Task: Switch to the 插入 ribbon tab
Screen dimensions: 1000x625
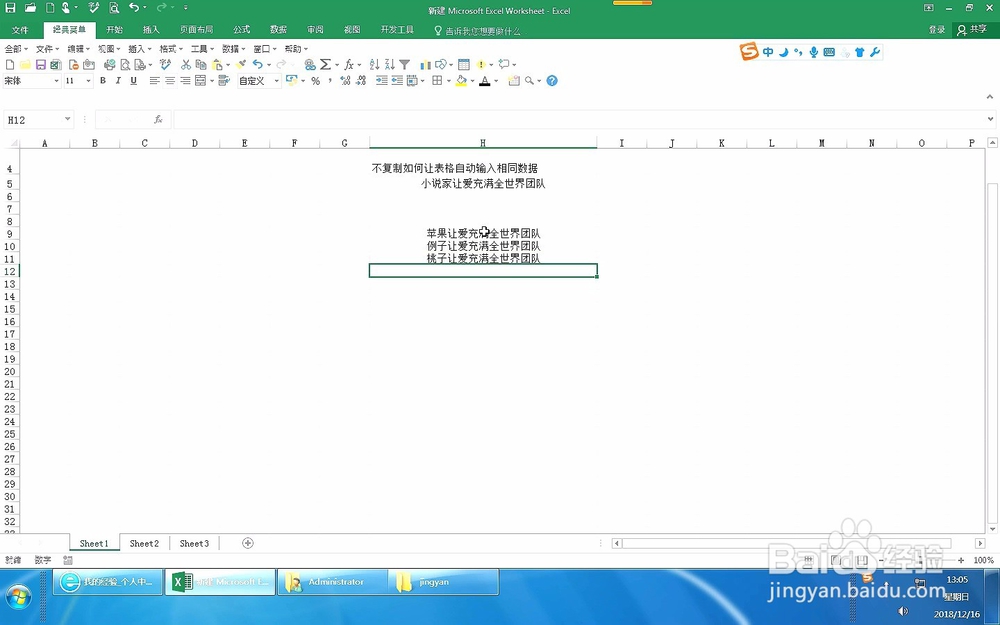Action: coord(151,29)
